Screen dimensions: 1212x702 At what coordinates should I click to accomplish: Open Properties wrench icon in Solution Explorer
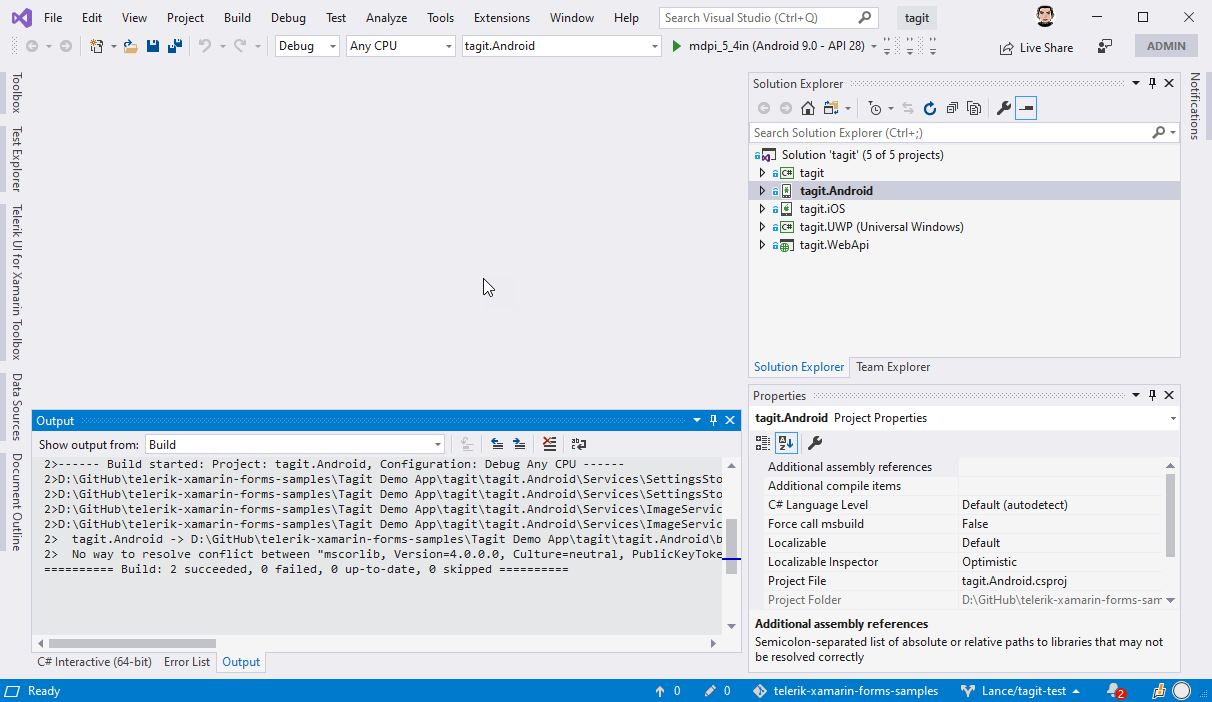coord(1003,108)
